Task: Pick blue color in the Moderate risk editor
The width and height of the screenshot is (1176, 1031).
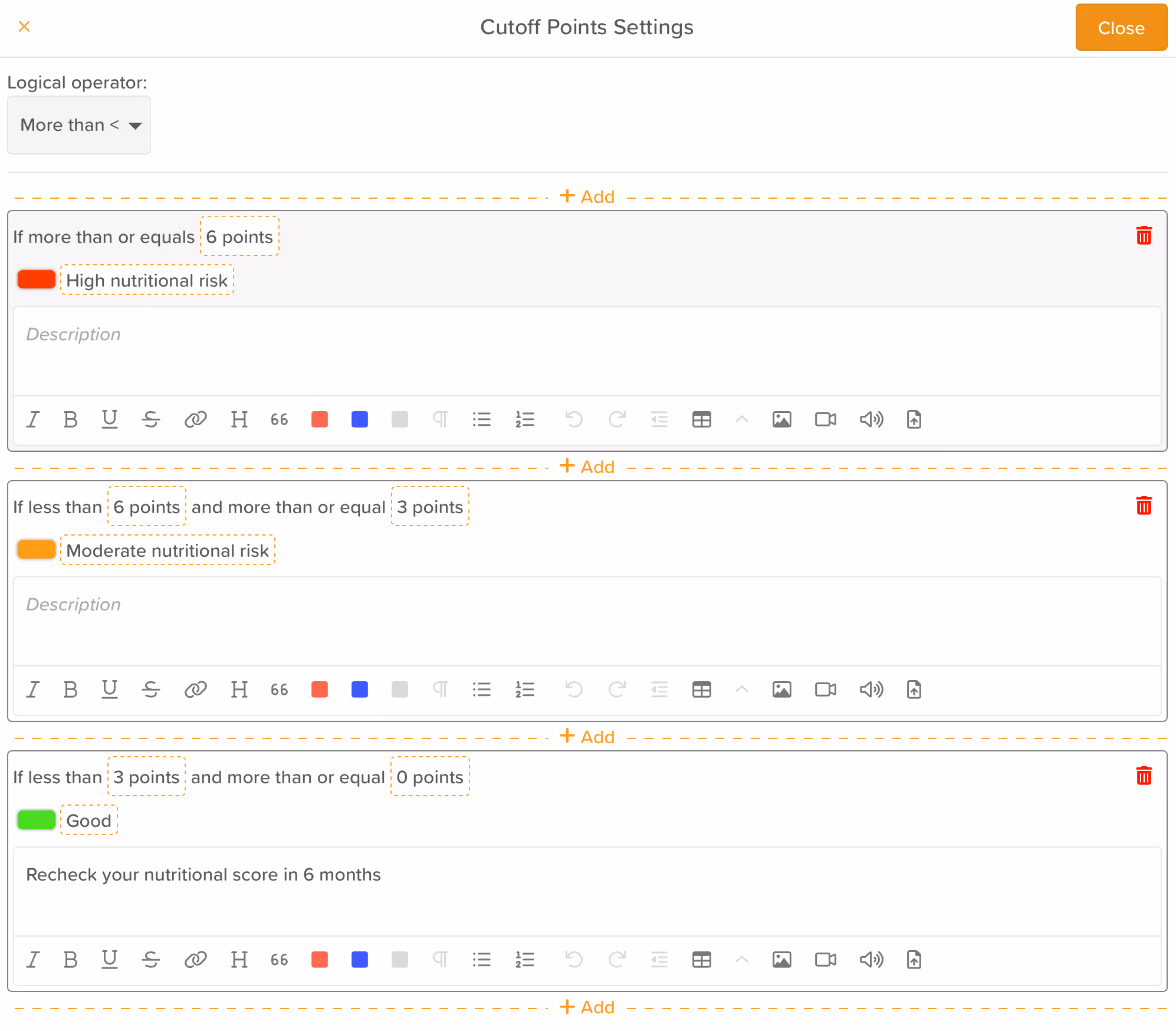Action: pyautogui.click(x=360, y=689)
